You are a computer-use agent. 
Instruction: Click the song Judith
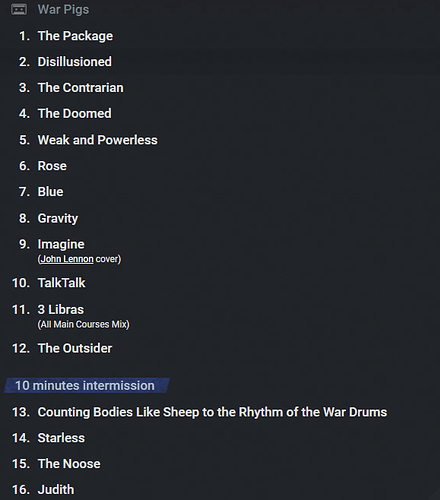pos(56,490)
